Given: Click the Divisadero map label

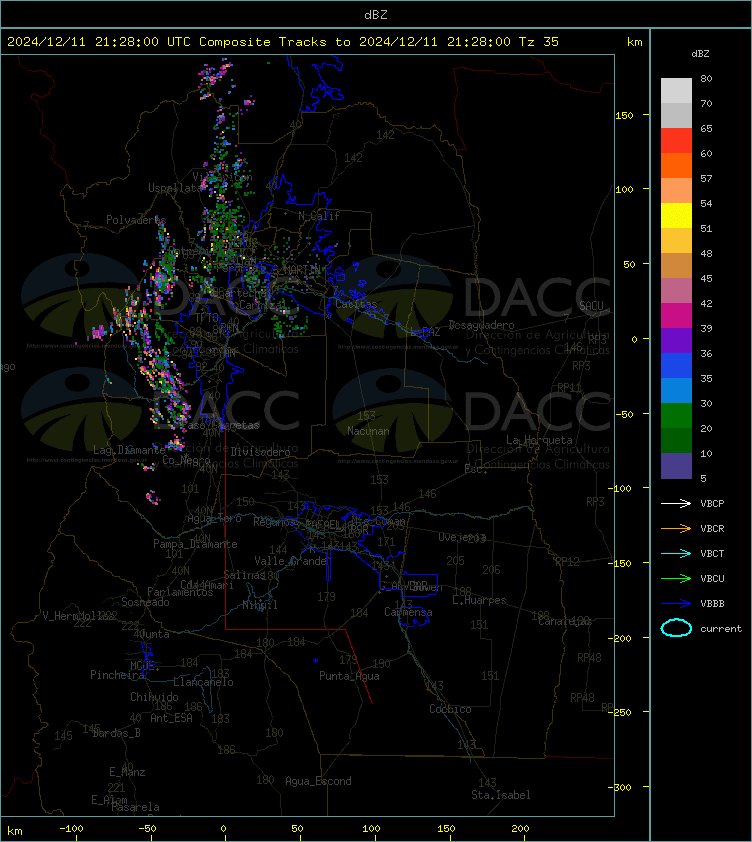Looking at the screenshot, I should click(261, 452).
